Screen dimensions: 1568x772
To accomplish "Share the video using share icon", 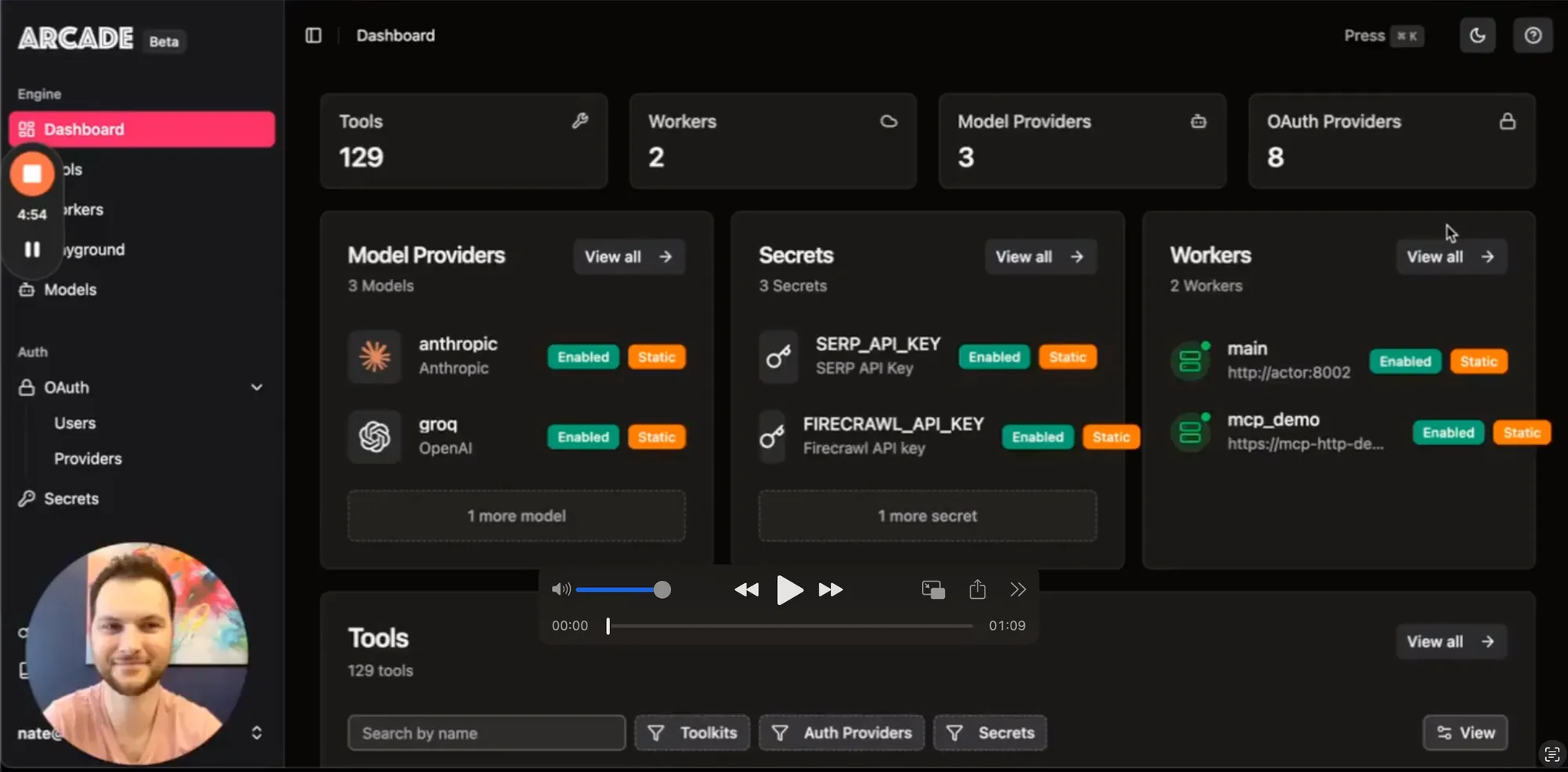I will [977, 589].
